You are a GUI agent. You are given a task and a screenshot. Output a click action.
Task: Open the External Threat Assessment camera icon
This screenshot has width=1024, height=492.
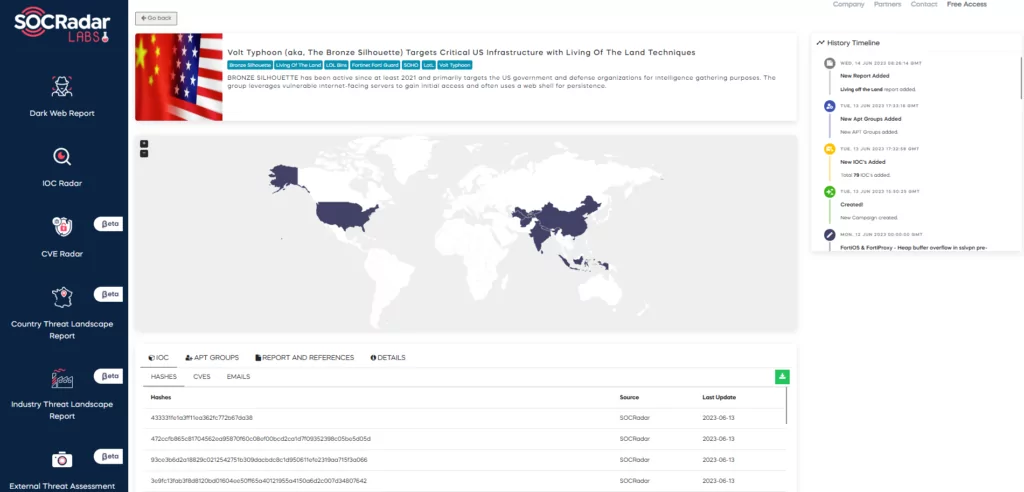point(62,459)
